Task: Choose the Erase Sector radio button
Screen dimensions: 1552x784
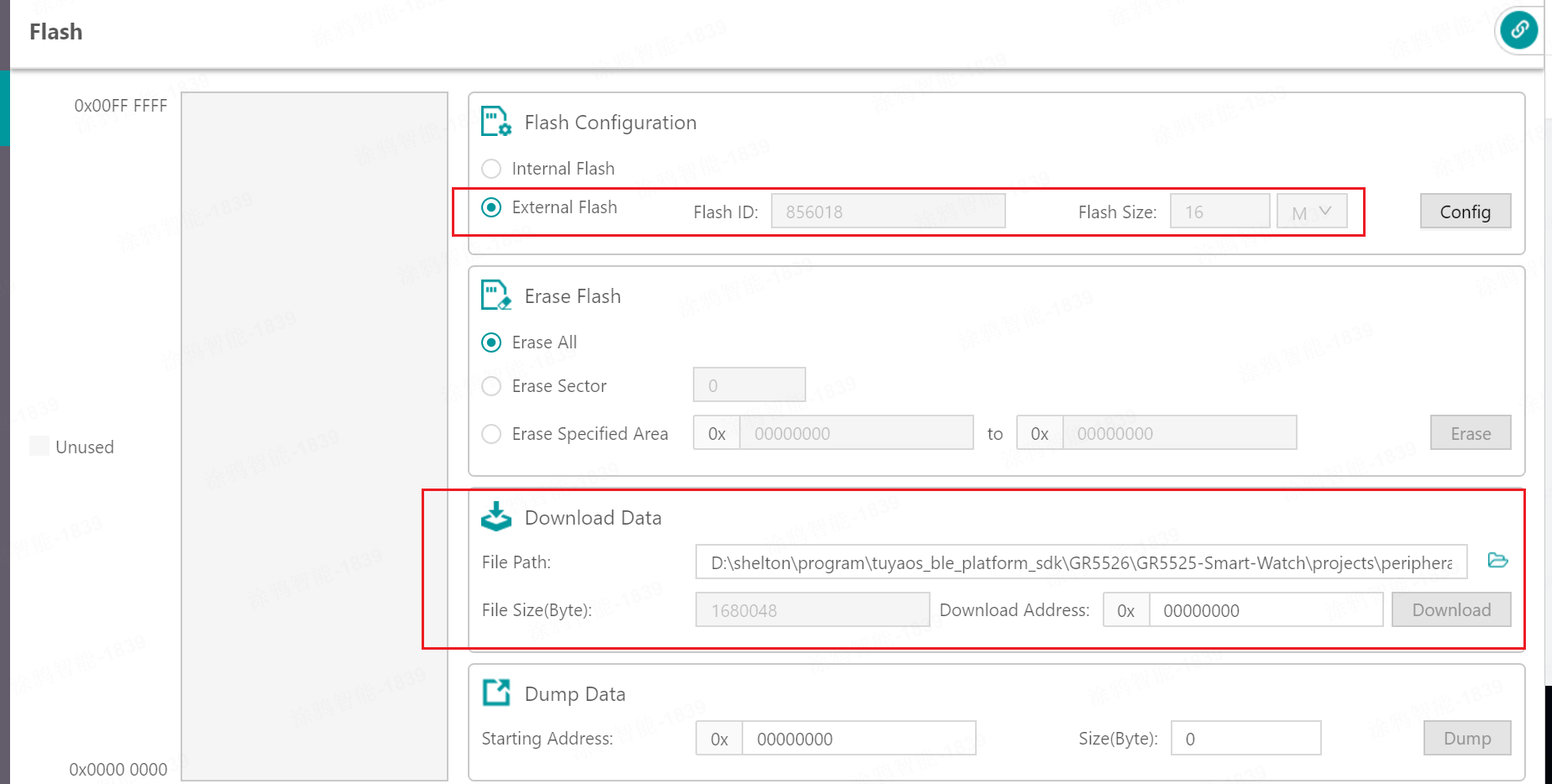Action: [491, 386]
